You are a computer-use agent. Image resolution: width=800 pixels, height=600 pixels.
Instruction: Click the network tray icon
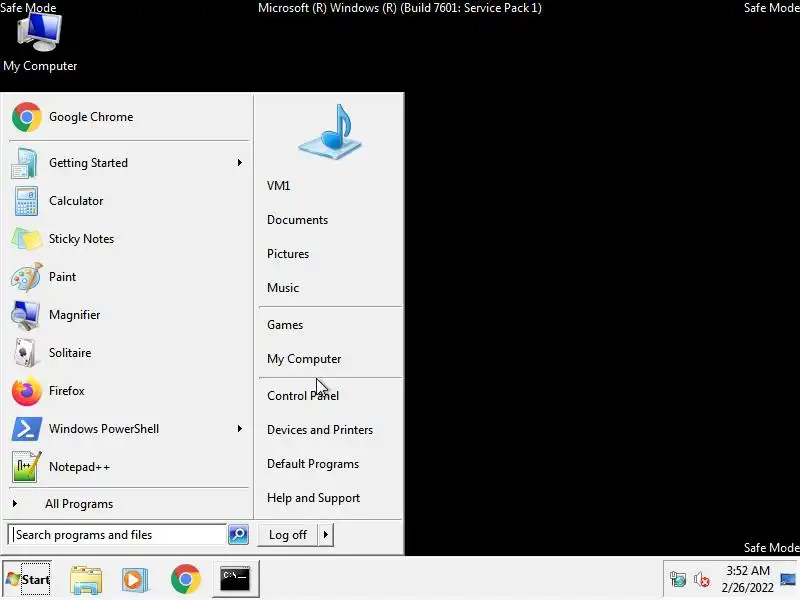[x=678, y=580]
